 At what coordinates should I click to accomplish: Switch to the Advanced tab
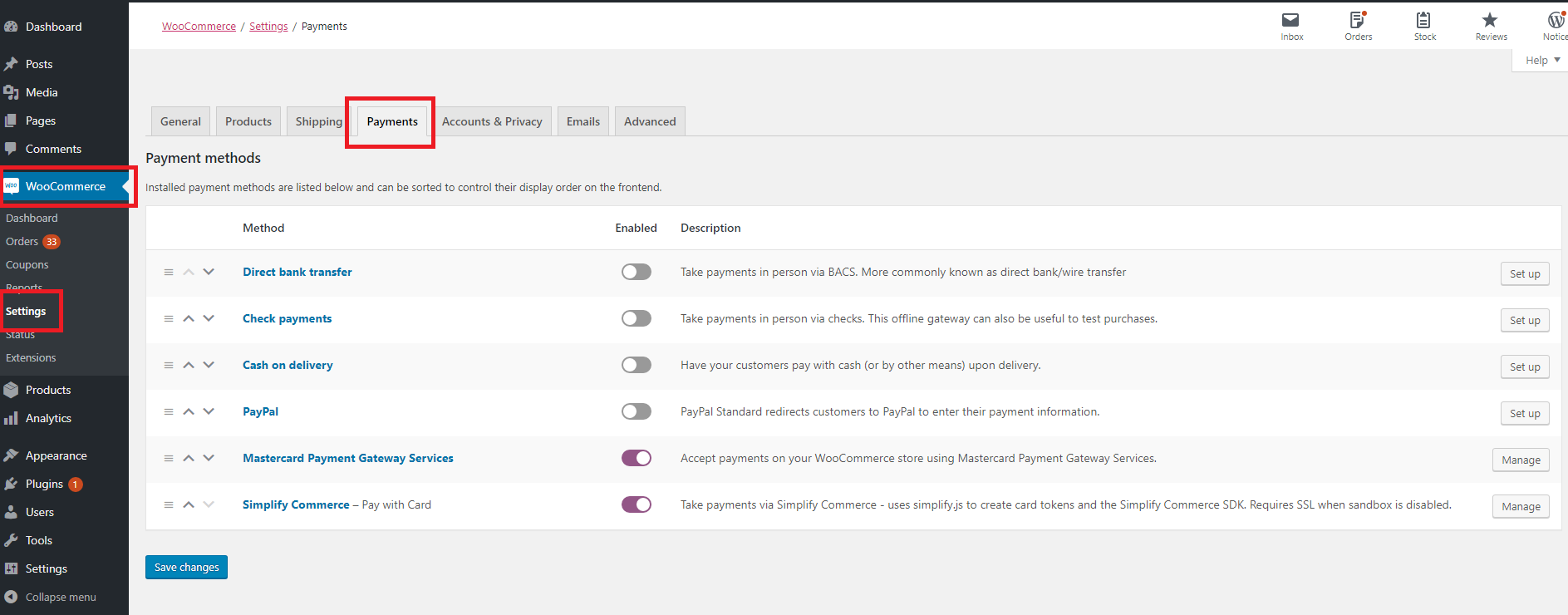point(650,121)
